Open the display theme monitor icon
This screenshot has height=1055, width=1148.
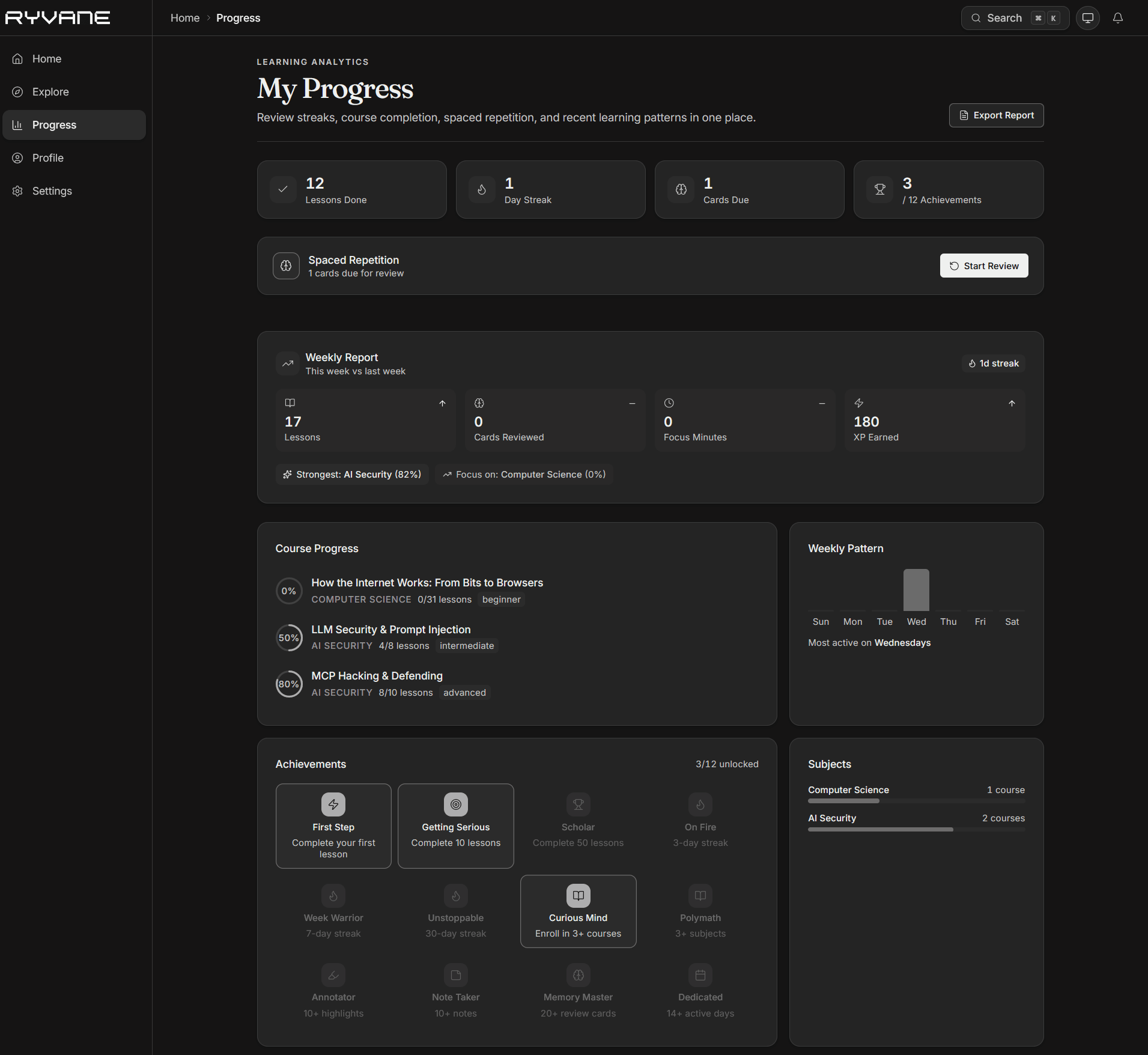pos(1087,18)
